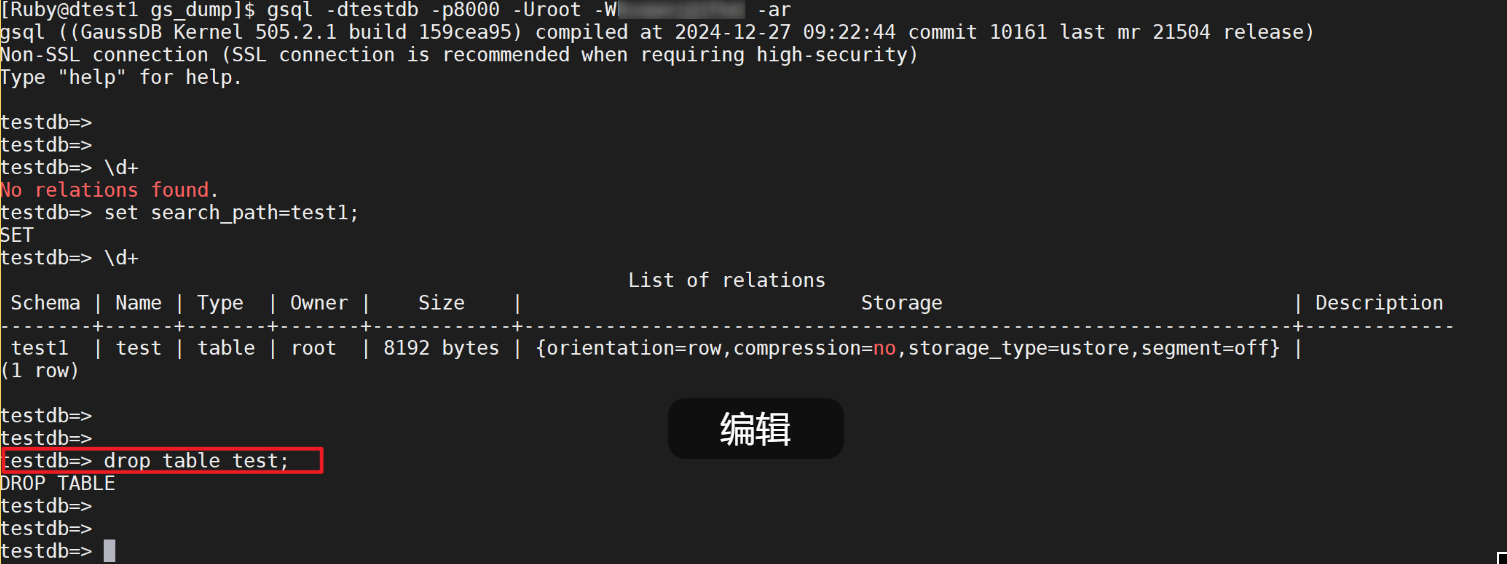The image size is (1507, 564).
Task: Click the 'Description' column header
Action: point(1379,303)
